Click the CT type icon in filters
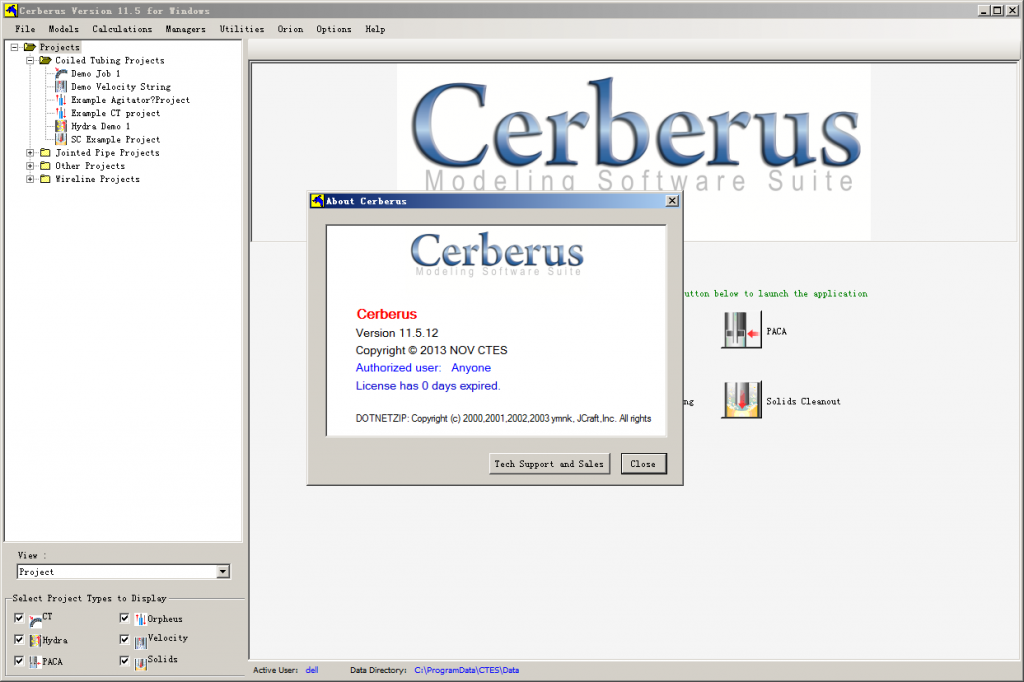This screenshot has height=682, width=1024. (35, 621)
